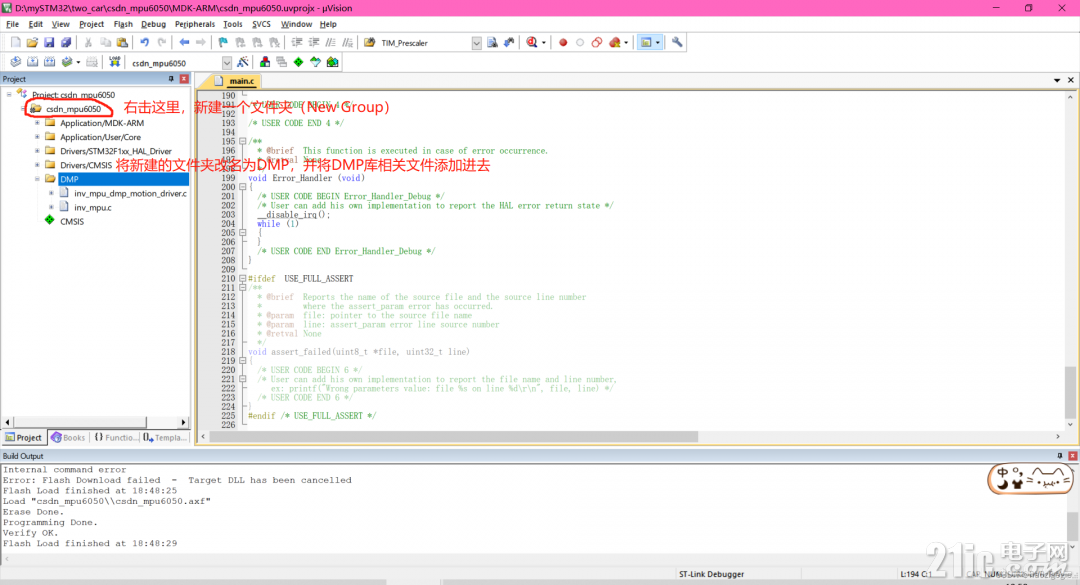The width and height of the screenshot is (1080, 585).
Task: Expand the Drivers/CMSIS group
Action: [x=37, y=165]
